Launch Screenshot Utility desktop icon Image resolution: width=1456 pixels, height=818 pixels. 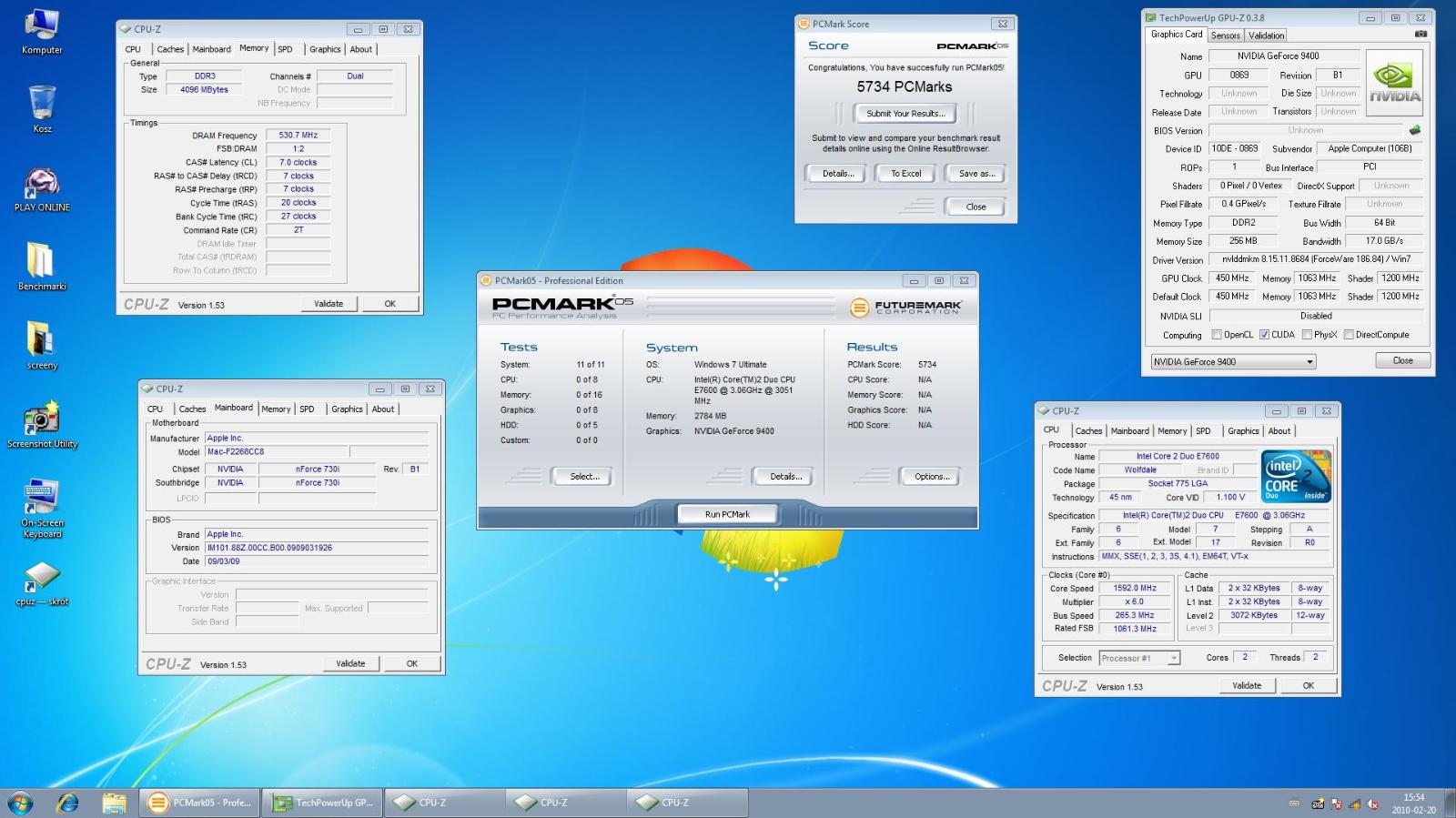pos(42,425)
